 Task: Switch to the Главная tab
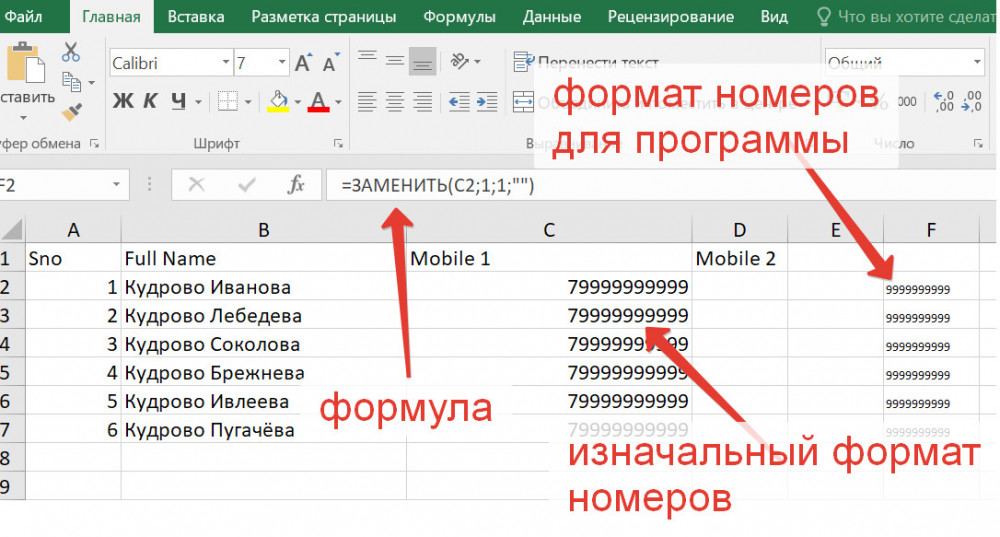[112, 17]
